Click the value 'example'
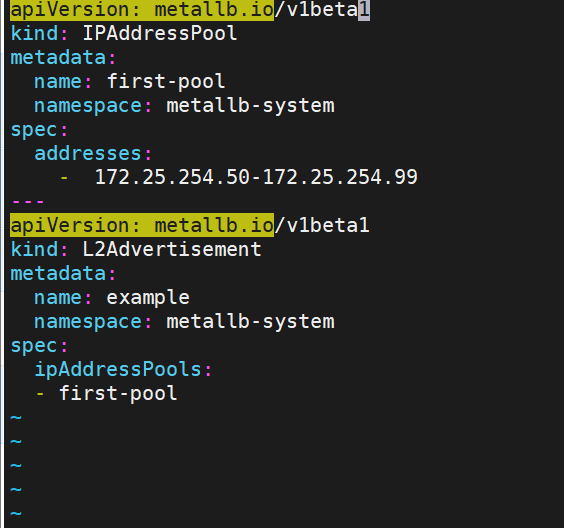Screen dimensions: 564x528 (148, 298)
